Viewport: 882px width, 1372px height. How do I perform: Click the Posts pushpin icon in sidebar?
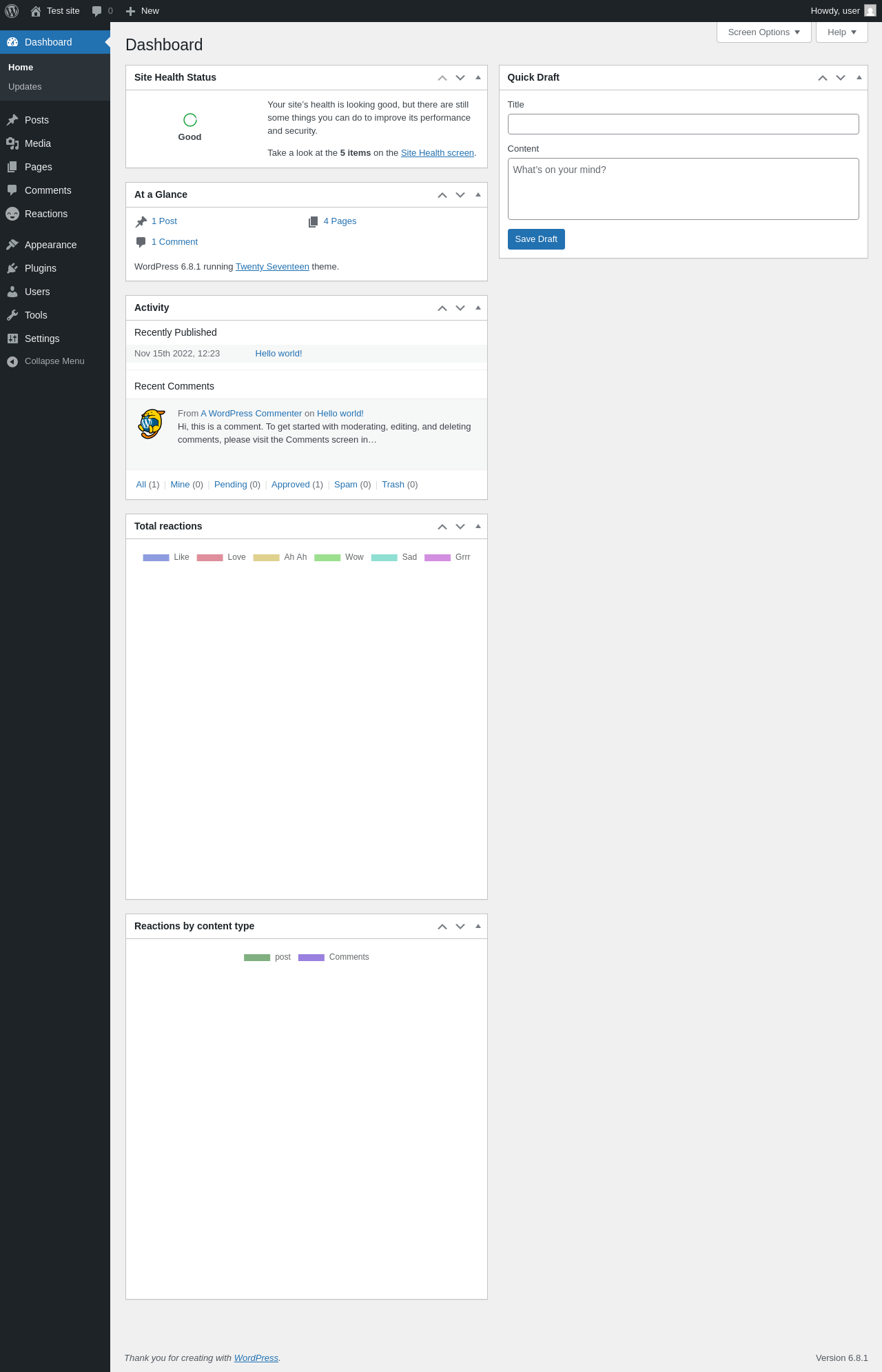tap(12, 120)
